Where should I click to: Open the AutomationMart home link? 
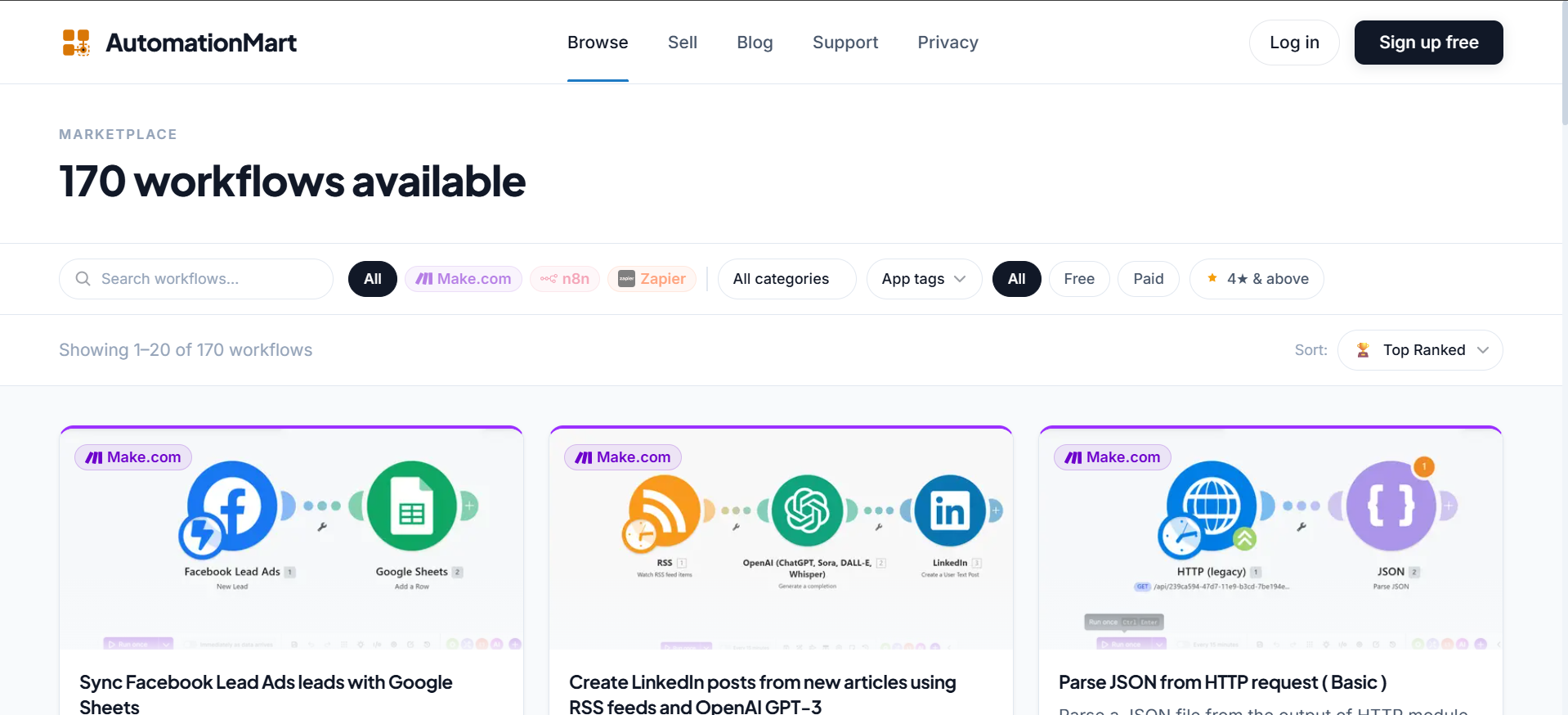pyautogui.click(x=180, y=43)
